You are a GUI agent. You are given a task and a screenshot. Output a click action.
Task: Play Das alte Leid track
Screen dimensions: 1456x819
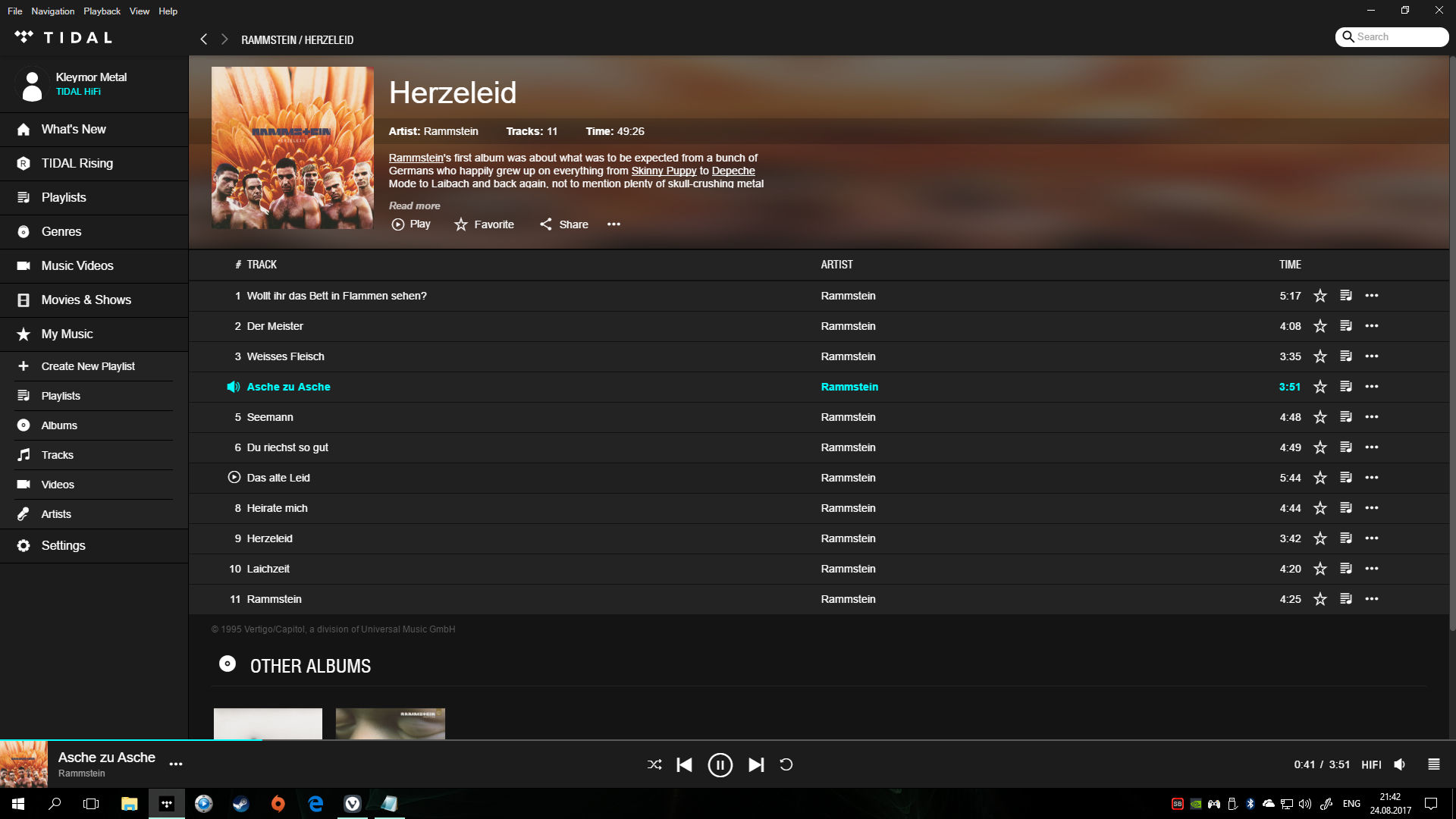coord(234,478)
